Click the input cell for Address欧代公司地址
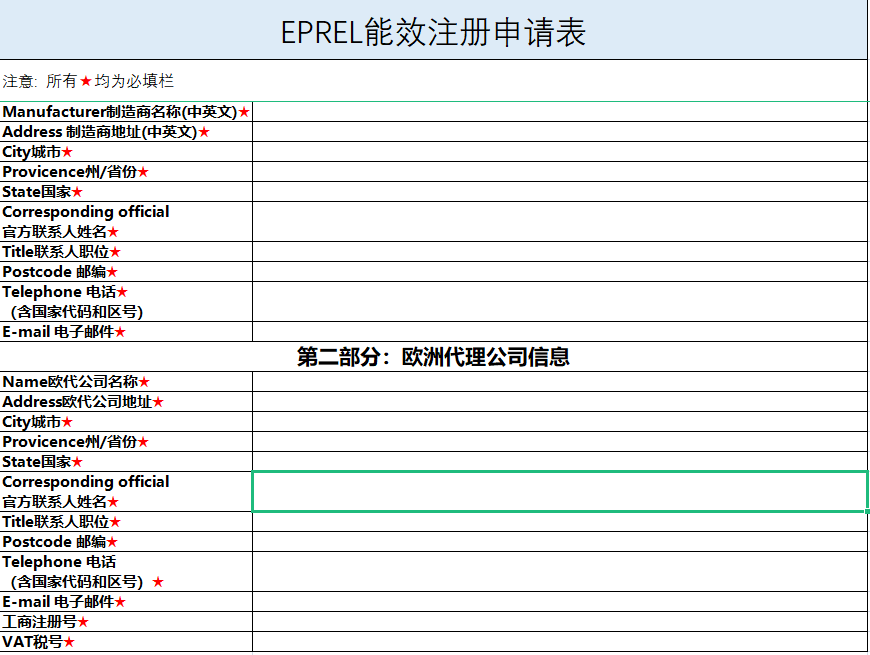 (x=560, y=402)
